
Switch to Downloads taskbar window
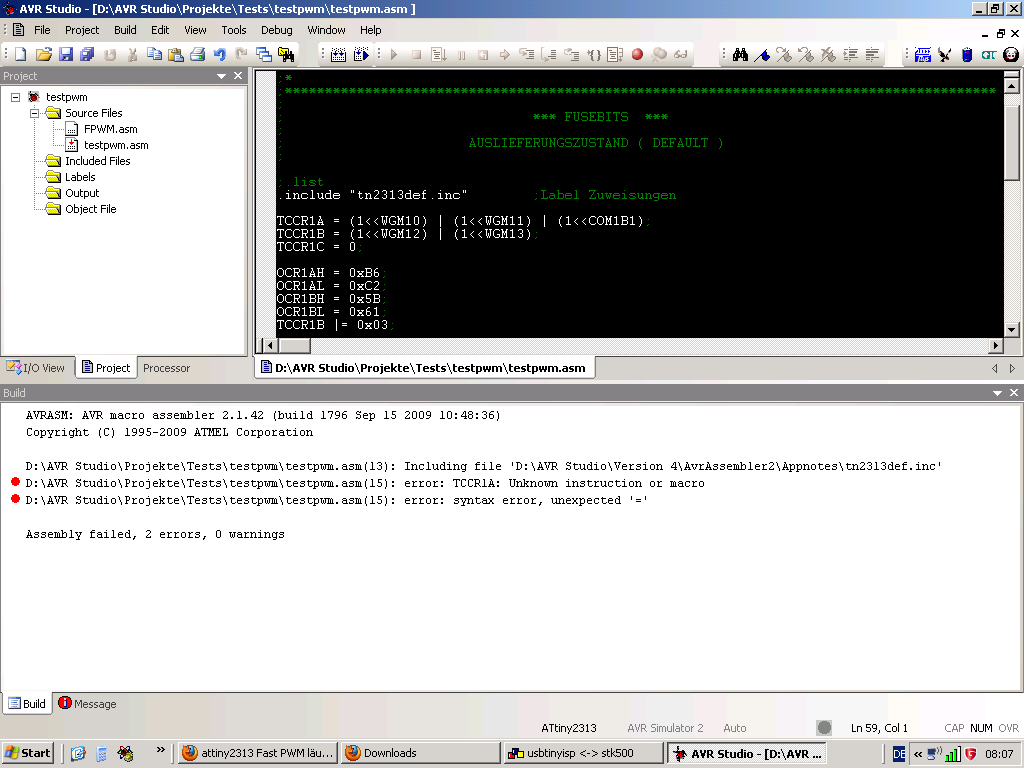pos(420,753)
